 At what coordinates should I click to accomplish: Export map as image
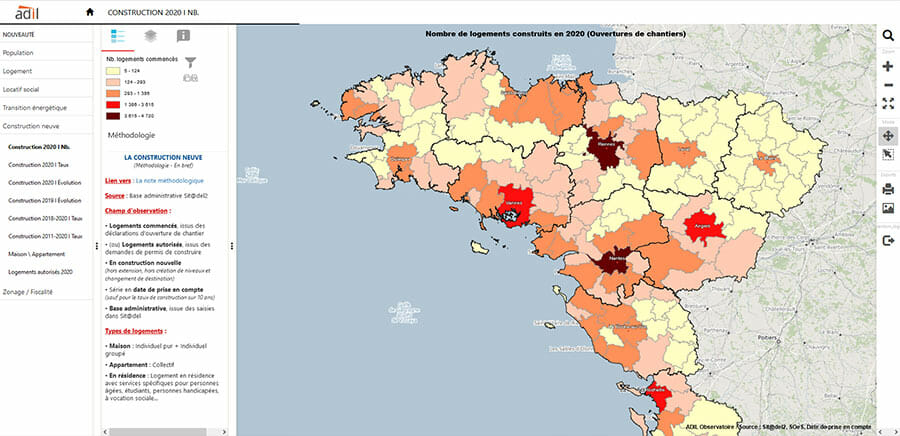[887, 209]
